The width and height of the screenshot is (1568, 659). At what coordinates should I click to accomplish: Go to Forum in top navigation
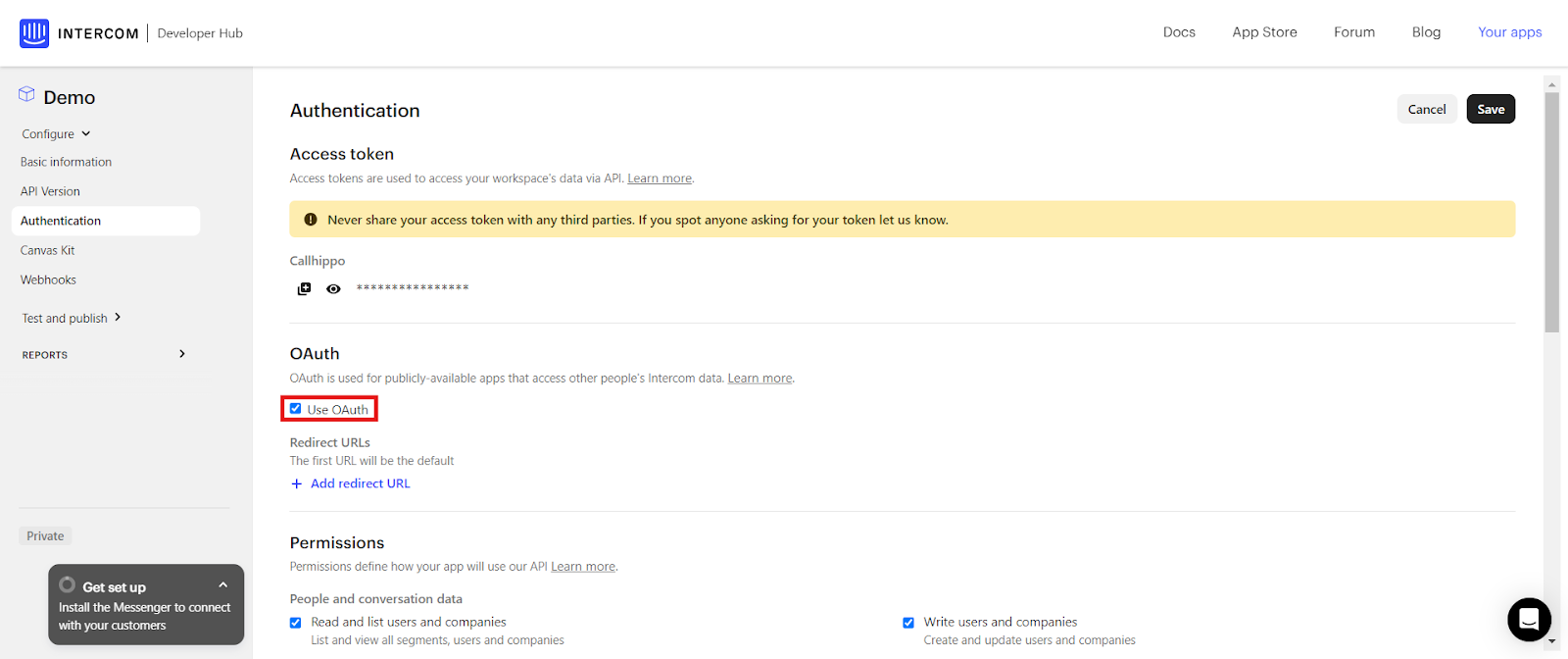pos(1354,32)
